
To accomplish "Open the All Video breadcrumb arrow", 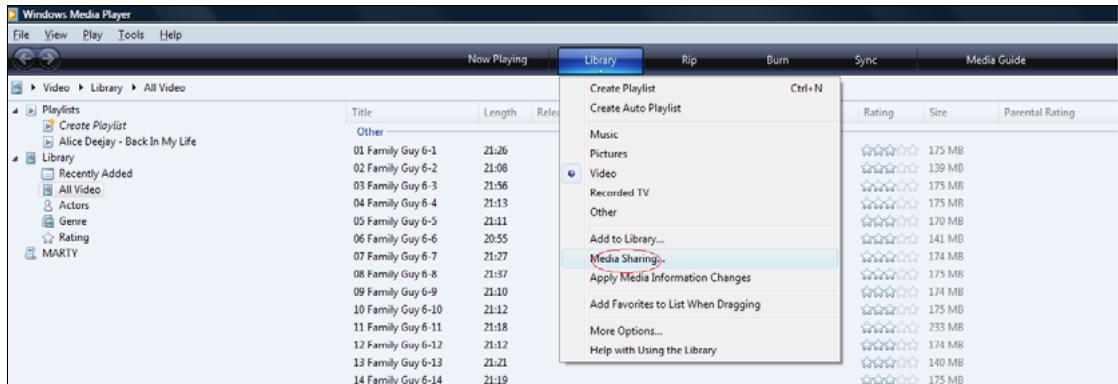I will (x=135, y=88).
